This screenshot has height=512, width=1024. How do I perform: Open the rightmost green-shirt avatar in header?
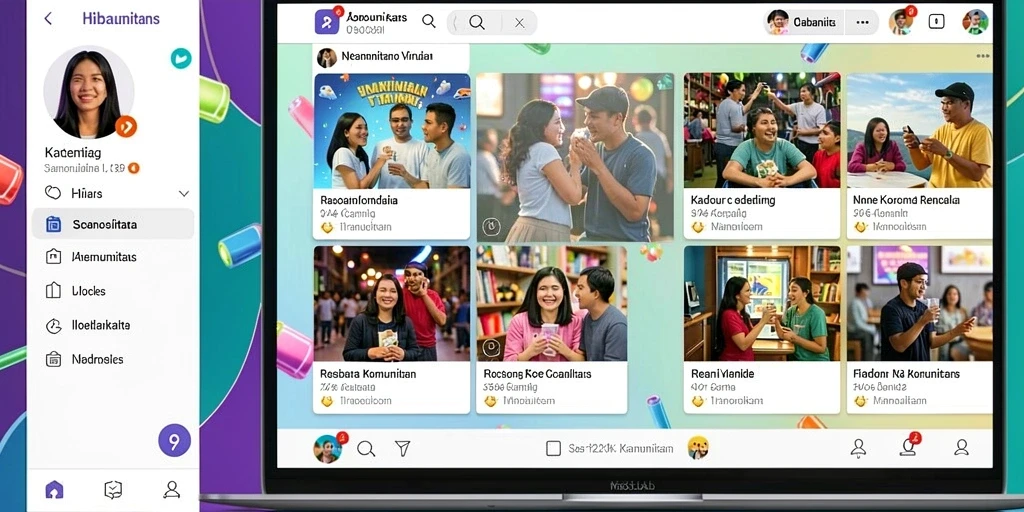975,22
